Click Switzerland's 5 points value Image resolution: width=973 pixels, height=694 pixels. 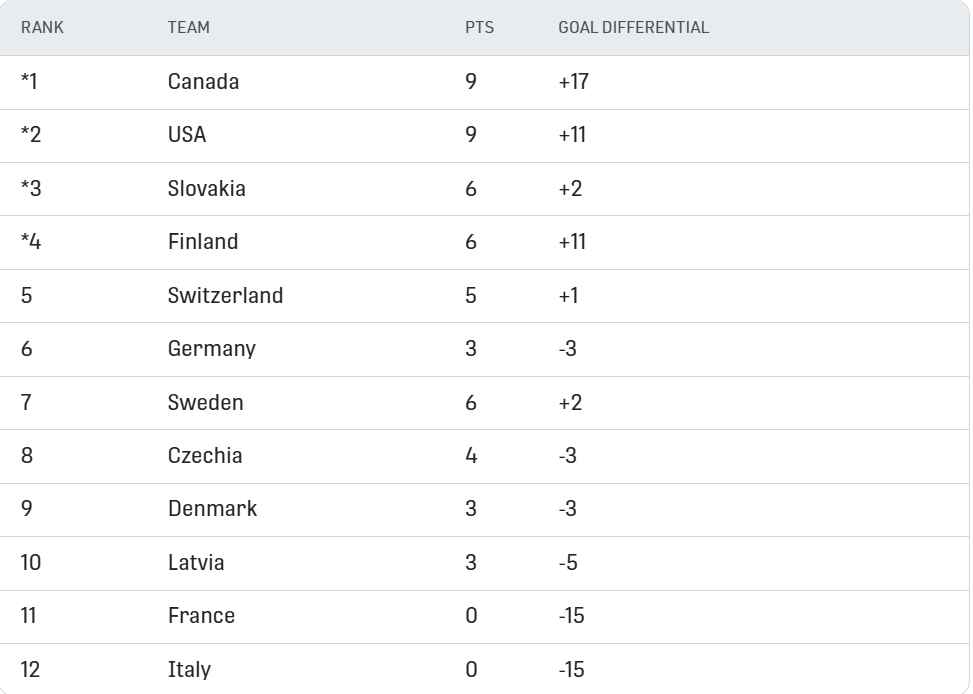tap(471, 296)
